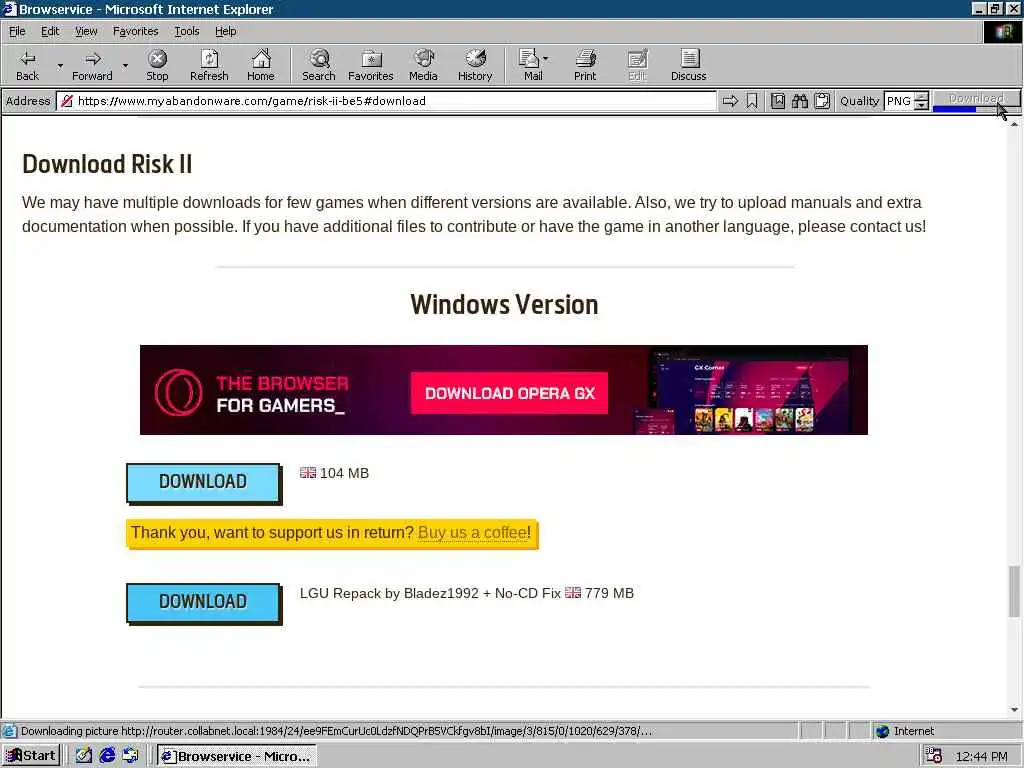The height and width of the screenshot is (768, 1024).
Task: Click the Download Opera GX banner button
Action: click(x=509, y=393)
